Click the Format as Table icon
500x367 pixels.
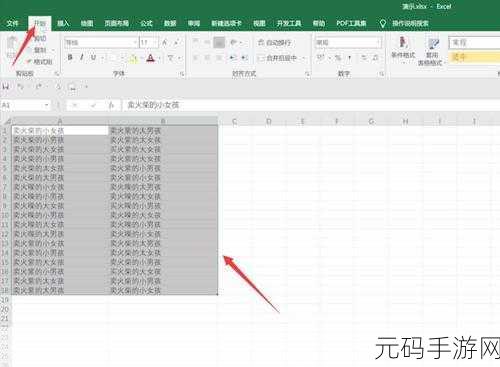(x=433, y=43)
